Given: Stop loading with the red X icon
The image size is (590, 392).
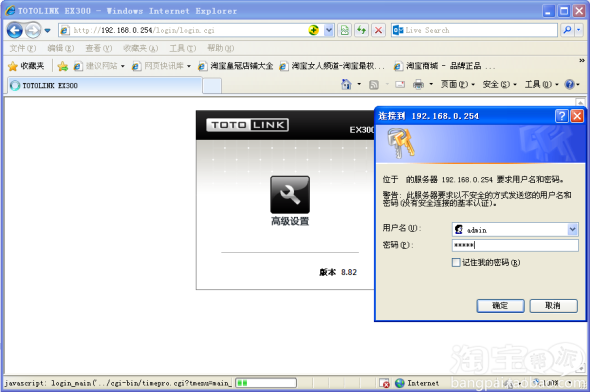Looking at the screenshot, I should [379, 30].
